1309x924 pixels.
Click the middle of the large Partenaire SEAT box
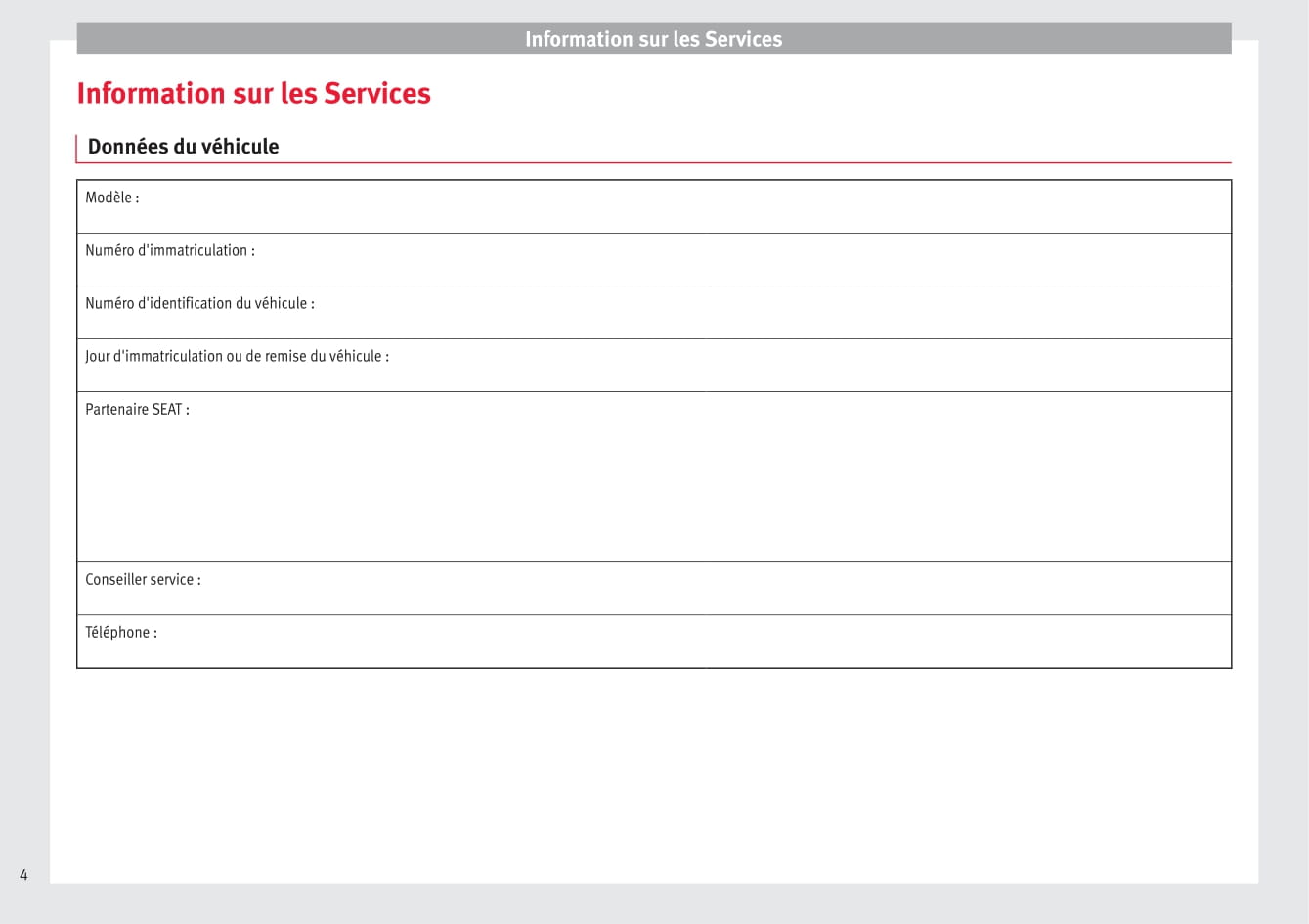point(653,477)
